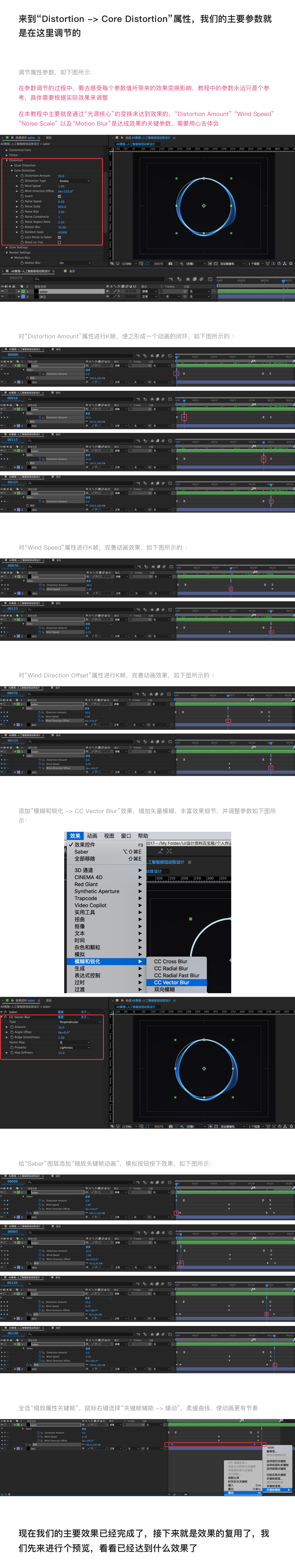The height and width of the screenshot is (1568, 295).
Task: Choose CC Radial Fast Blur in submenu
Action: (177, 976)
